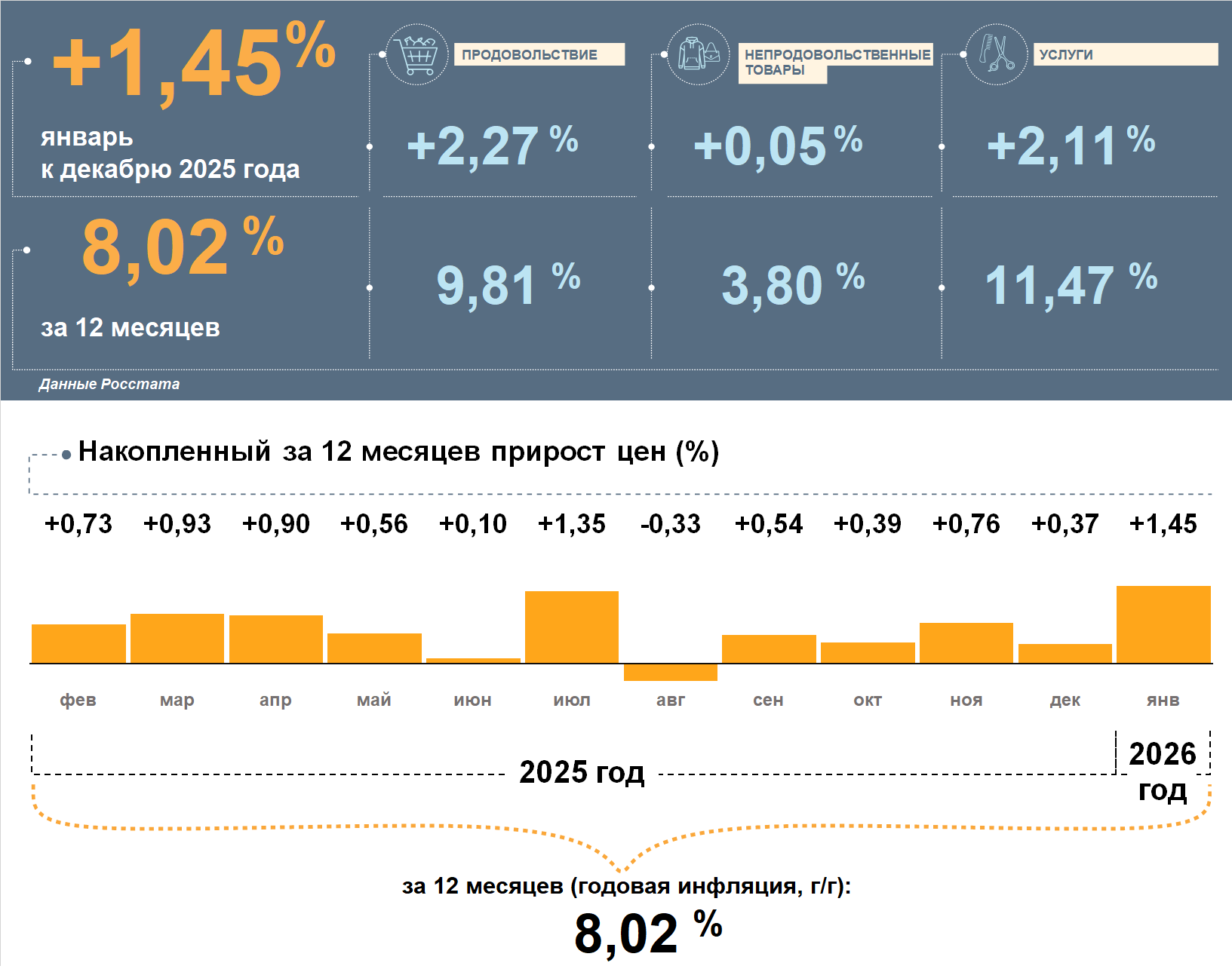Screen dimensions: 1232x969
Task: Click the January 2026 bar in chart
Action: pos(1163,624)
